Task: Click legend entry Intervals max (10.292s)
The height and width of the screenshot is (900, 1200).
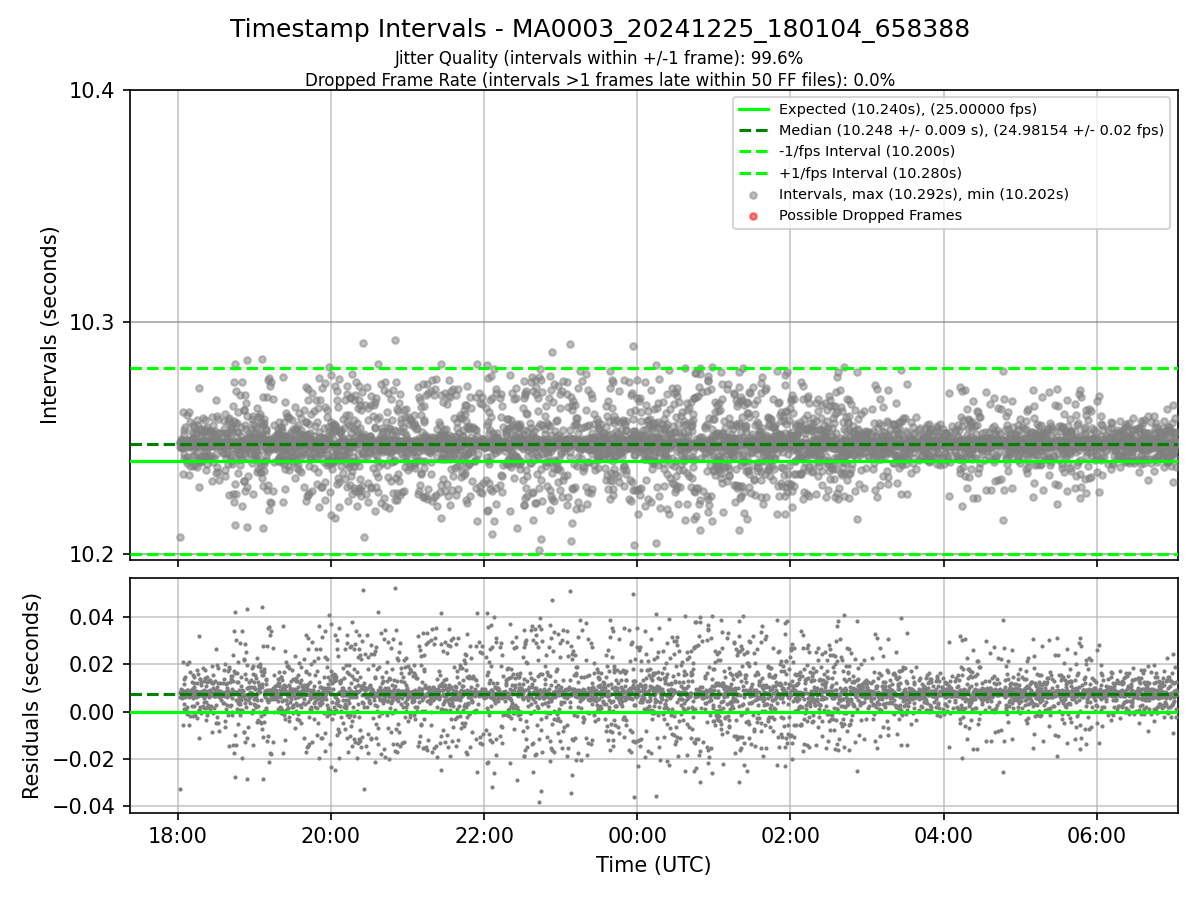Action: pos(924,194)
